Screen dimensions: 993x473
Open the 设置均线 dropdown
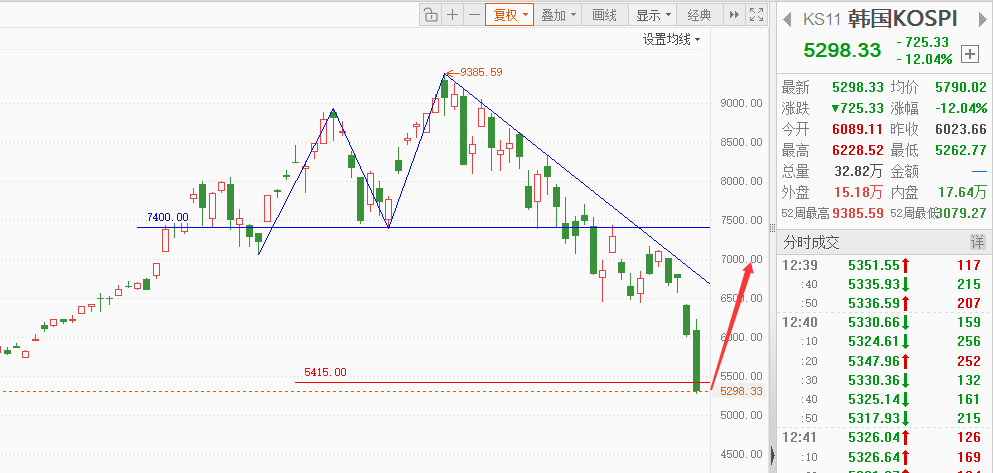[x=671, y=39]
